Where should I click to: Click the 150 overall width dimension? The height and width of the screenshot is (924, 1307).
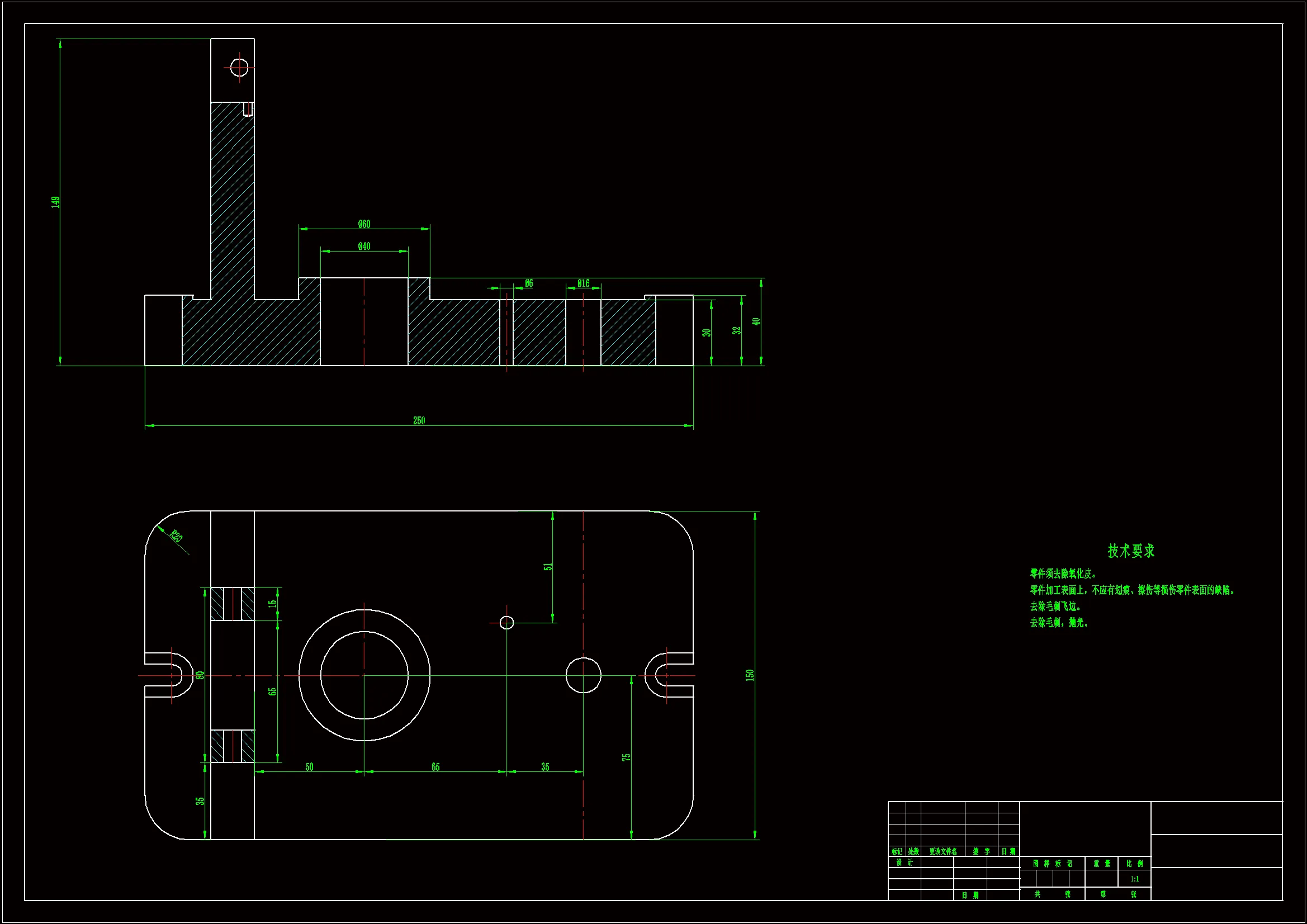point(750,675)
